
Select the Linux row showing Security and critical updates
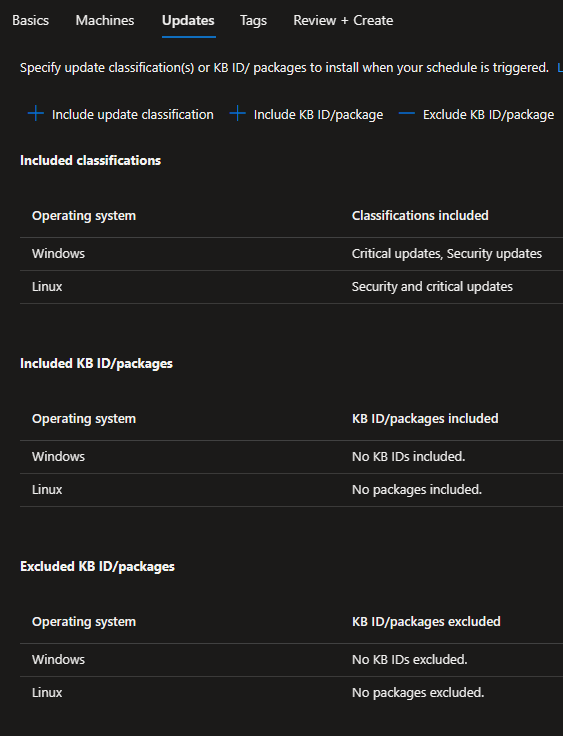(x=291, y=287)
